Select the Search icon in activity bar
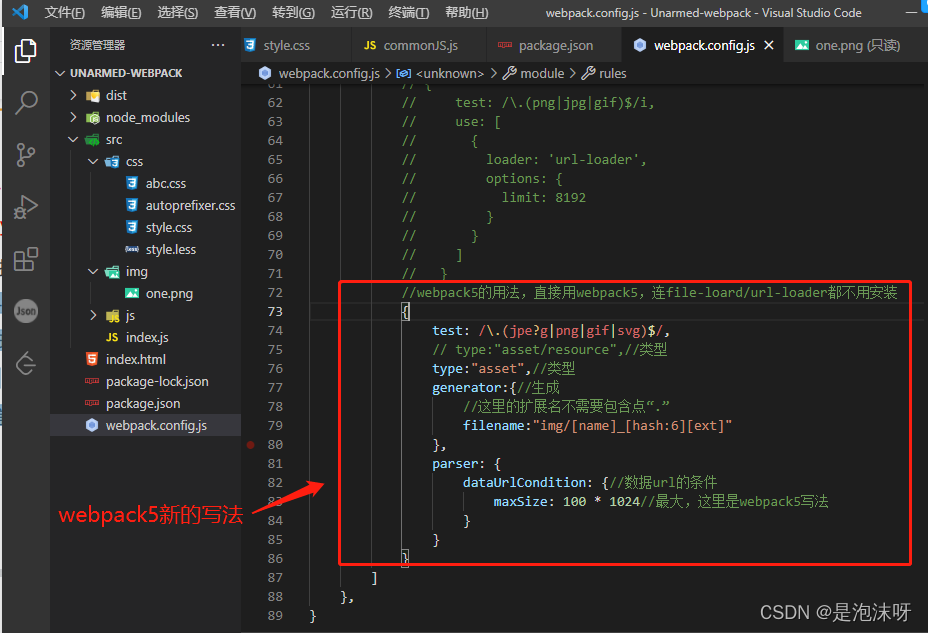The image size is (928, 633). 26,102
